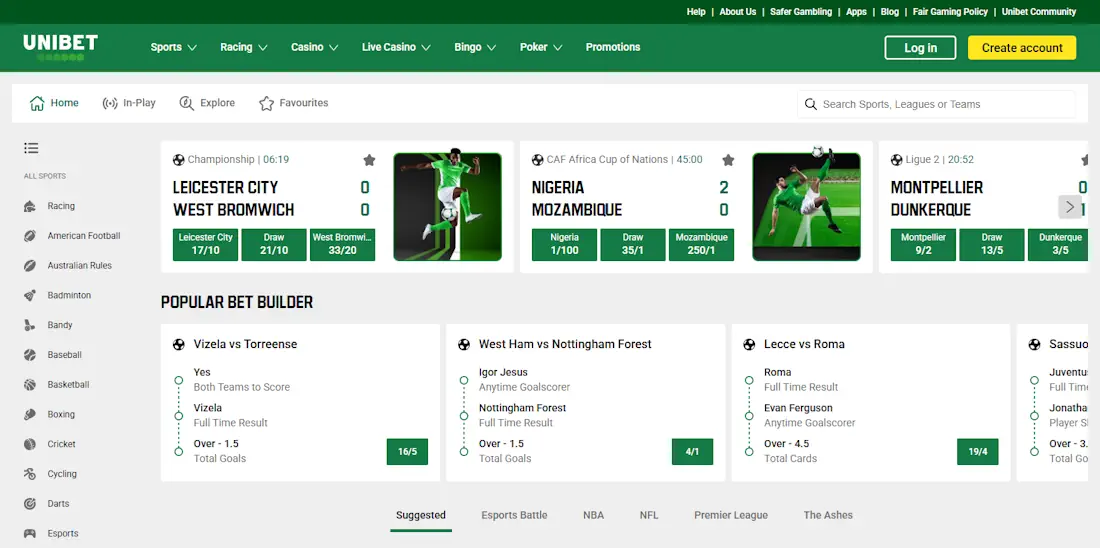Select the Darts target icon

click(29, 504)
